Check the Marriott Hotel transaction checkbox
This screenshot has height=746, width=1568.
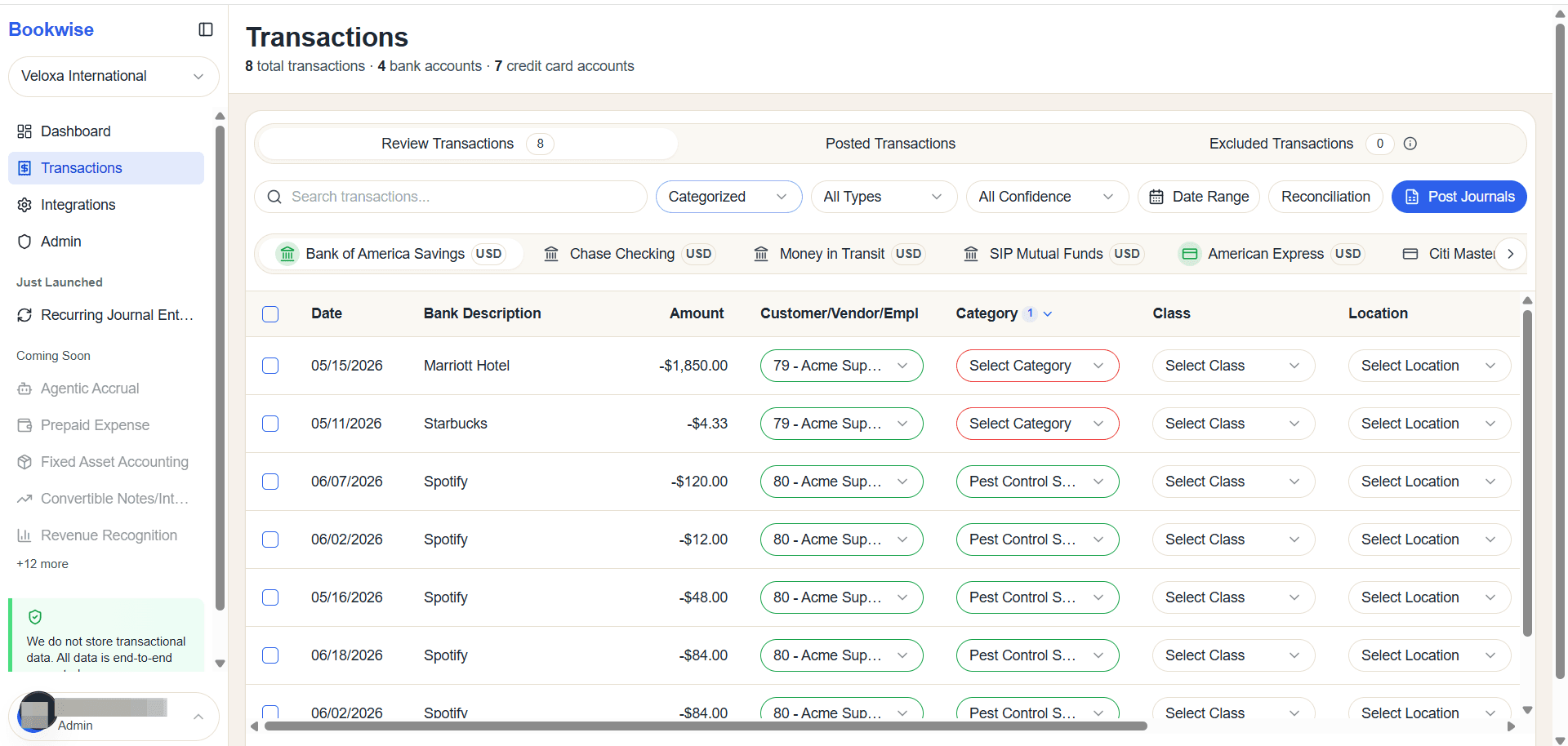pos(270,366)
